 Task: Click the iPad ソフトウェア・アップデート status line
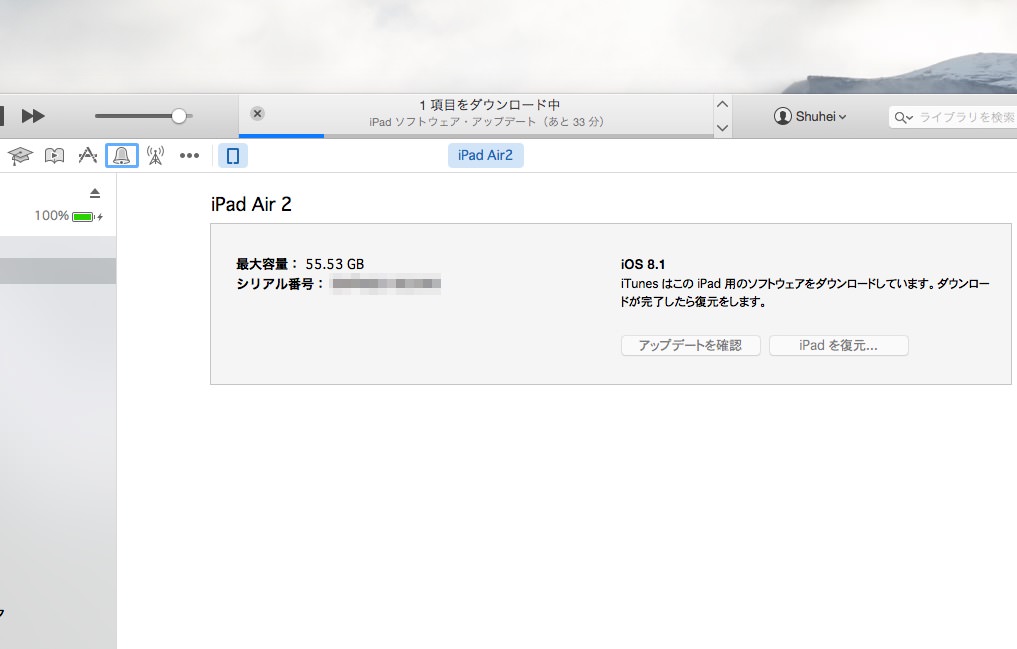(486, 122)
